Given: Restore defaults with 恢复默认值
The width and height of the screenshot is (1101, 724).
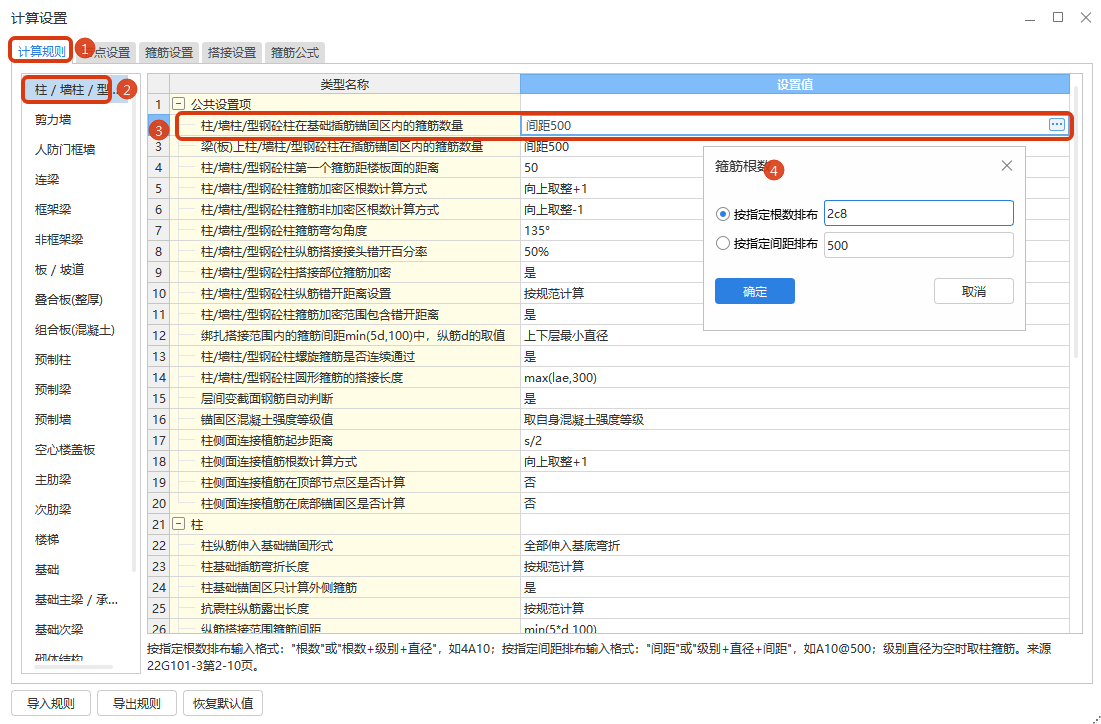Looking at the screenshot, I should (223, 703).
